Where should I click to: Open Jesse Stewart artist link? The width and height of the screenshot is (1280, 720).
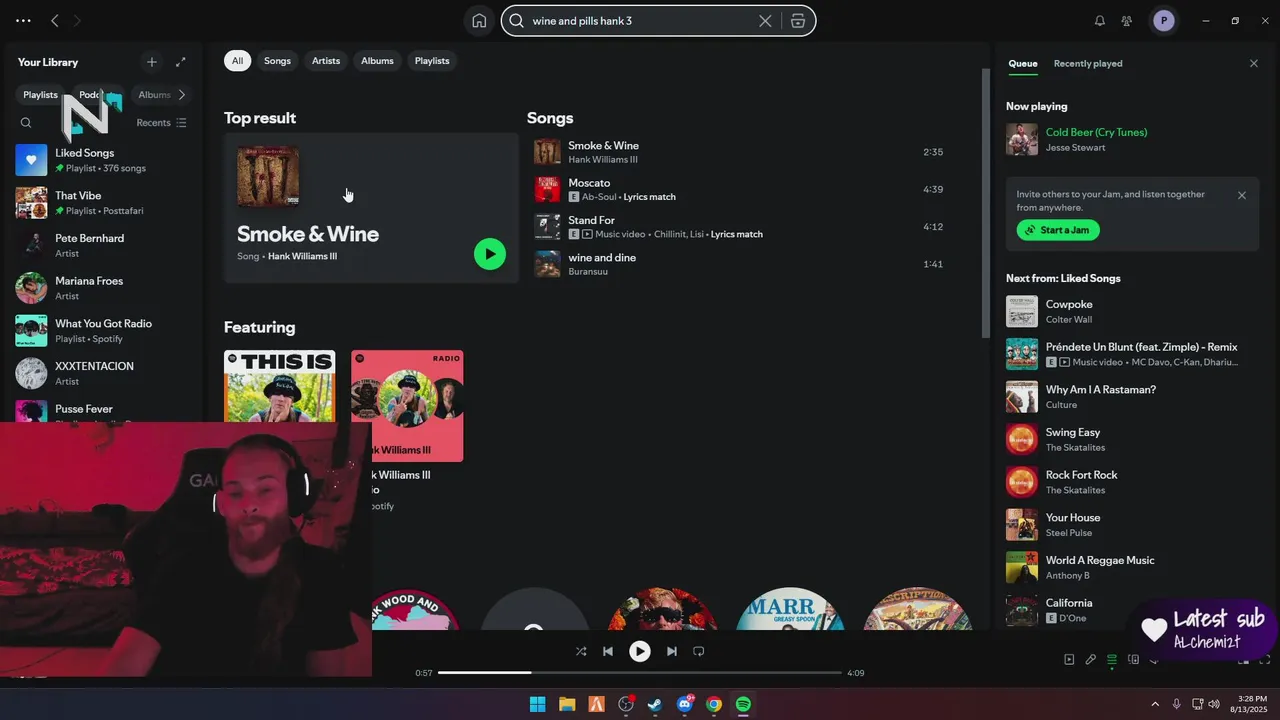click(1075, 148)
